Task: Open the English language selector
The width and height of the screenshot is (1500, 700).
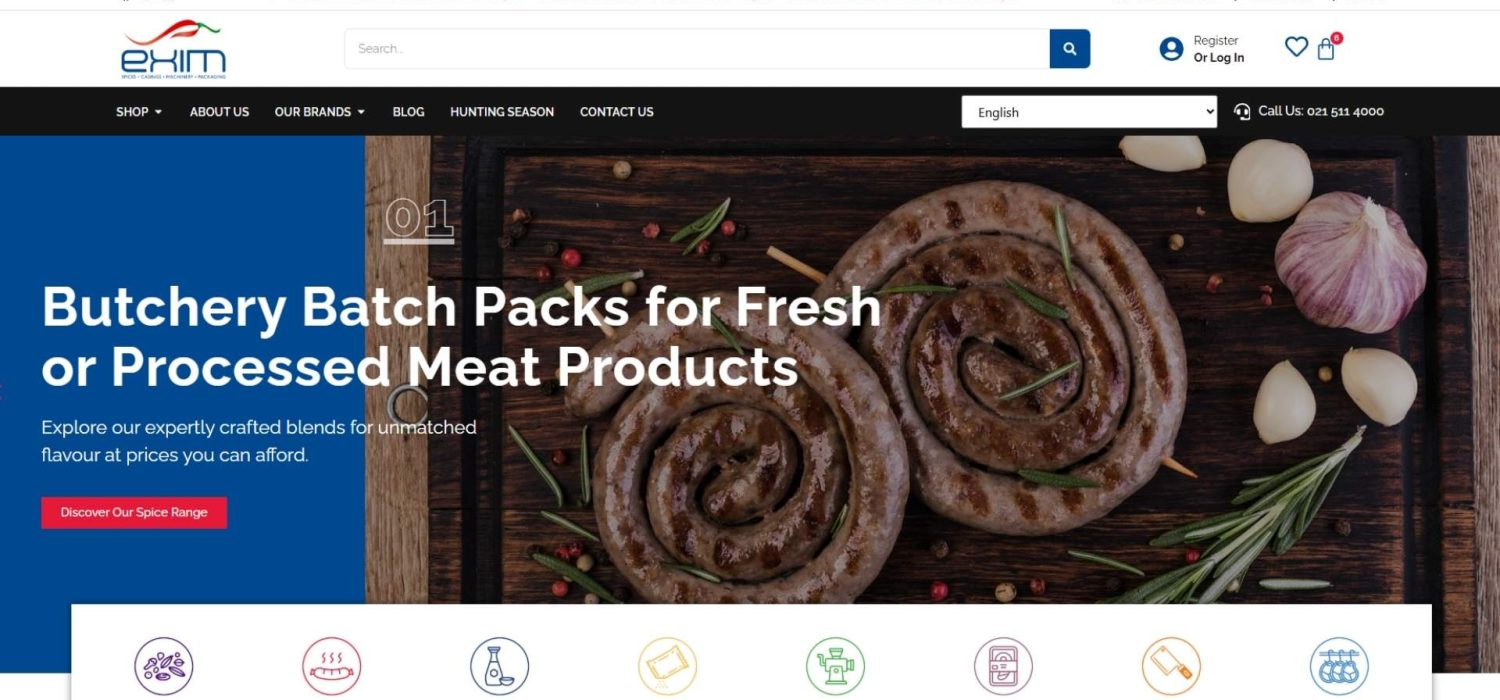Action: click(1089, 112)
